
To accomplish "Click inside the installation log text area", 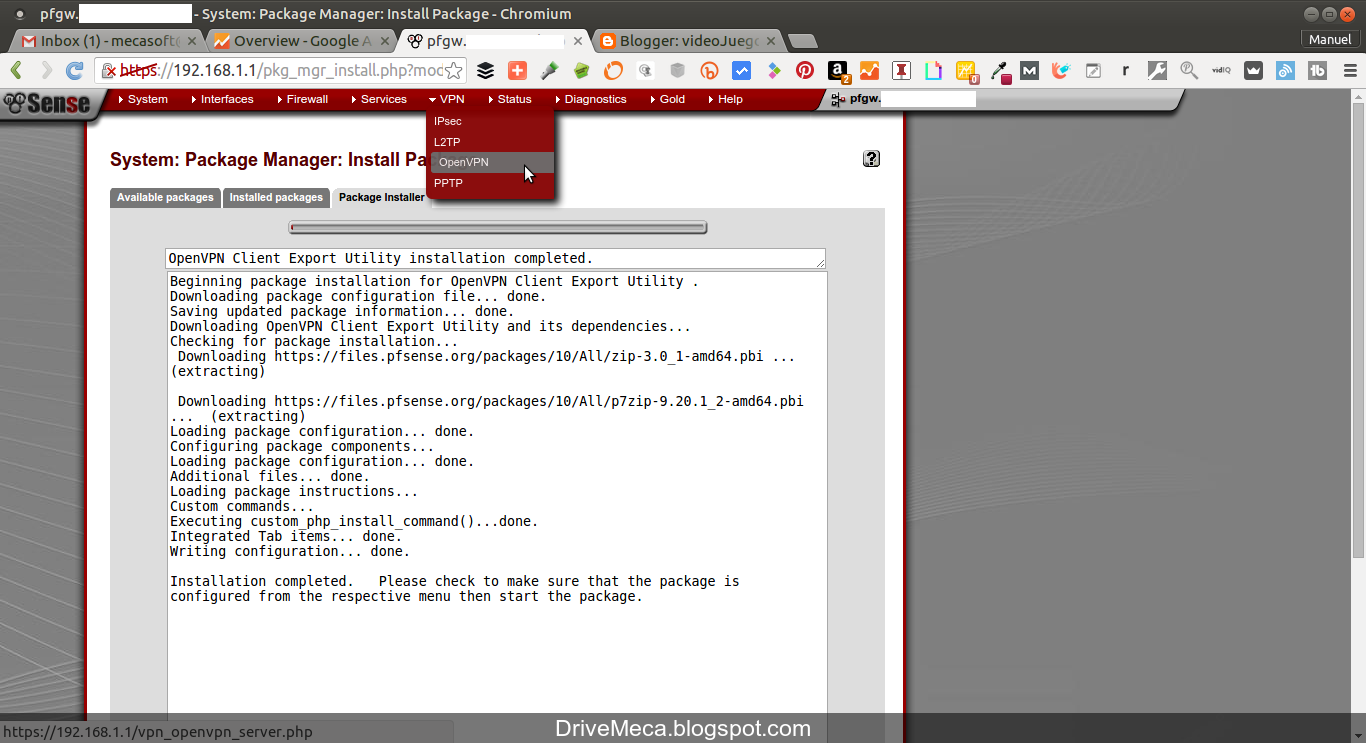I will (x=497, y=490).
